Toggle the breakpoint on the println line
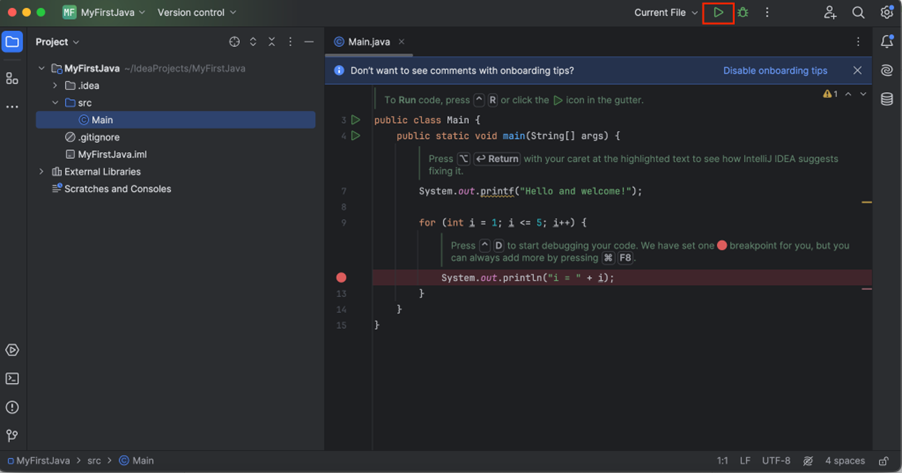Image resolution: width=902 pixels, height=473 pixels. [341, 277]
